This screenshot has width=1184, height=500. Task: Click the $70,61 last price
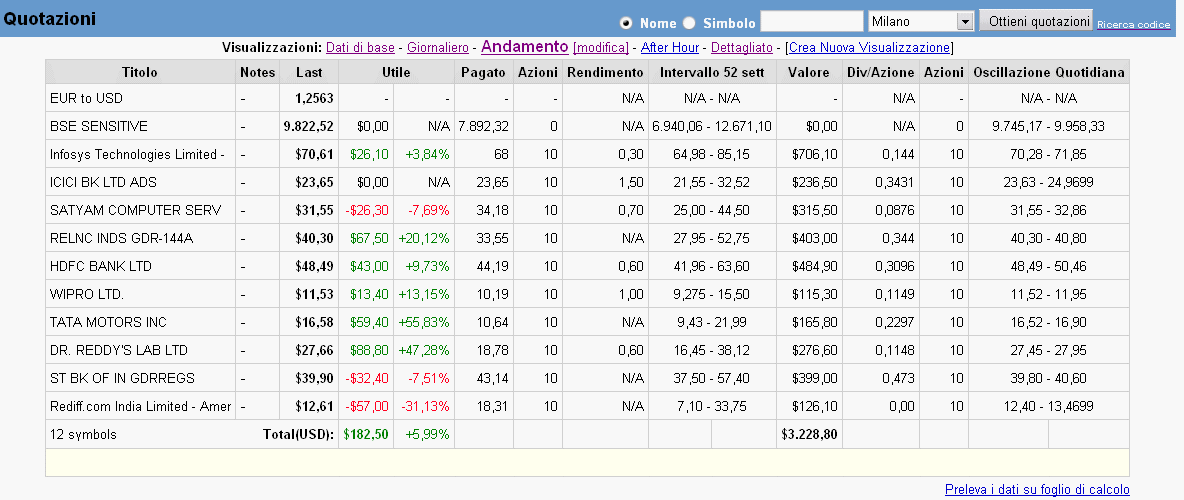click(x=315, y=154)
